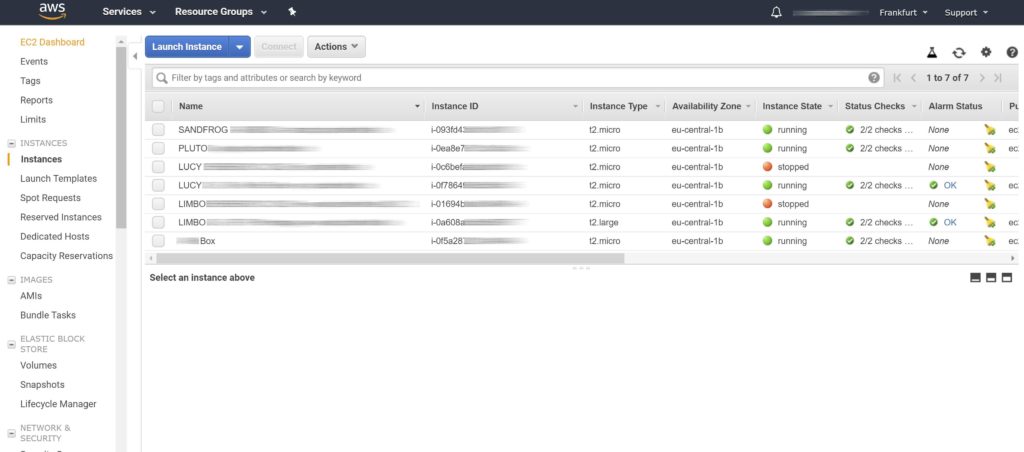
Task: Open table preferences gear icon
Action: pos(986,52)
